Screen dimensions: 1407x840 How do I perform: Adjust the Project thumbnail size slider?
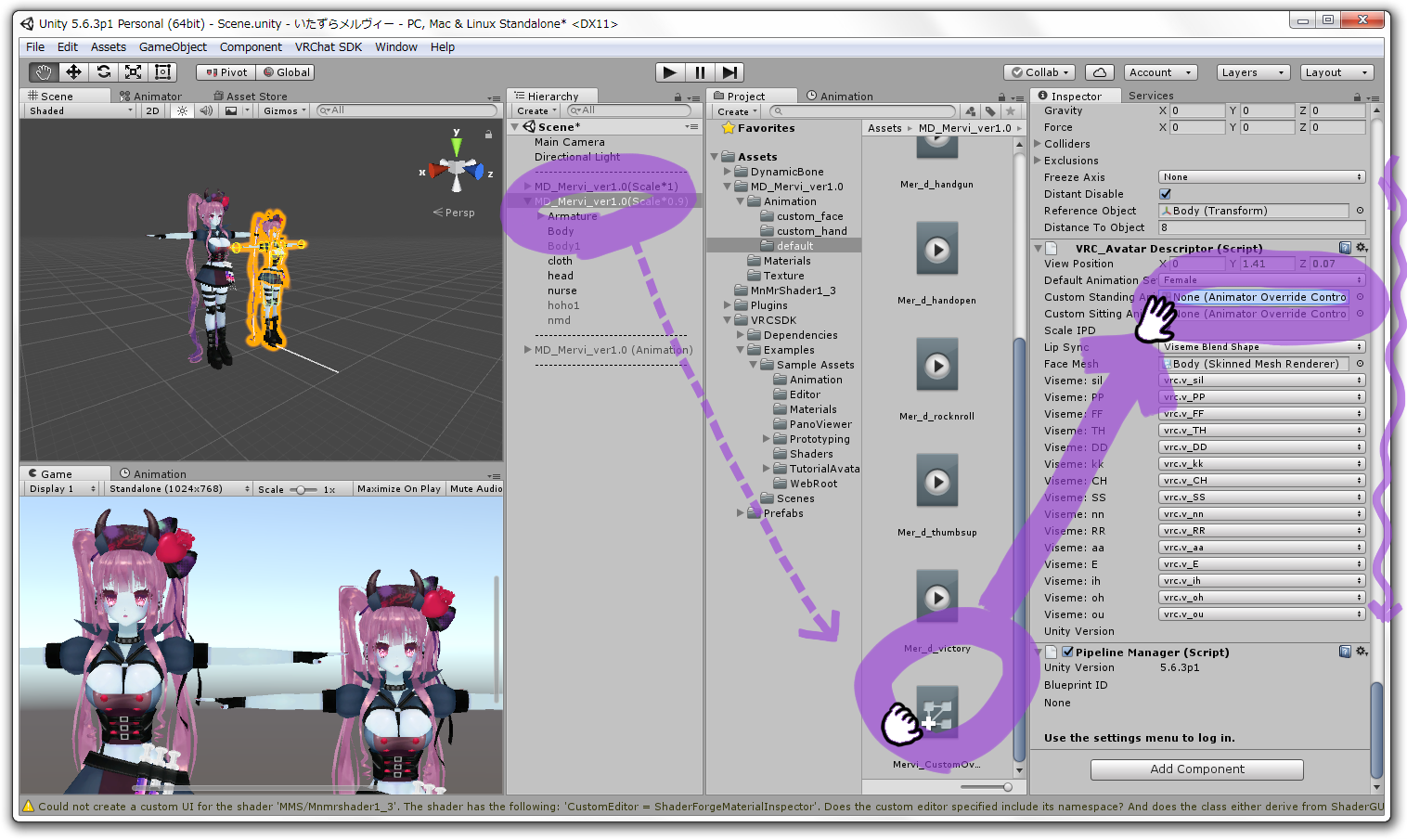click(x=987, y=787)
